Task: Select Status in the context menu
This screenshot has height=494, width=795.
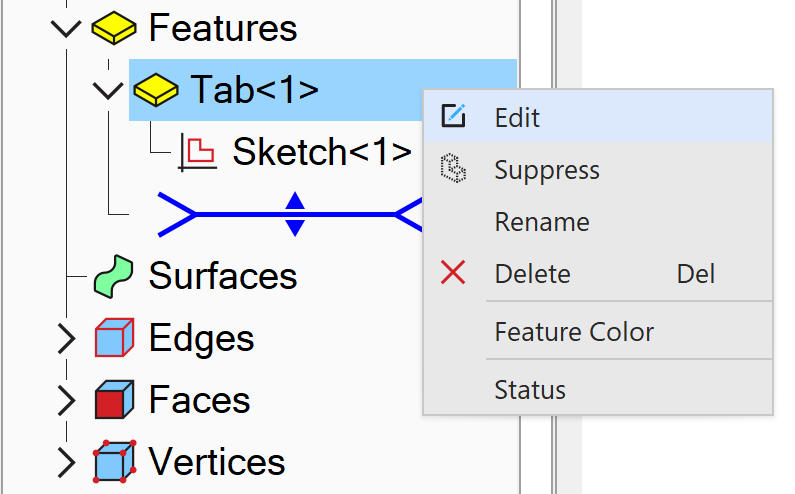Action: click(530, 390)
